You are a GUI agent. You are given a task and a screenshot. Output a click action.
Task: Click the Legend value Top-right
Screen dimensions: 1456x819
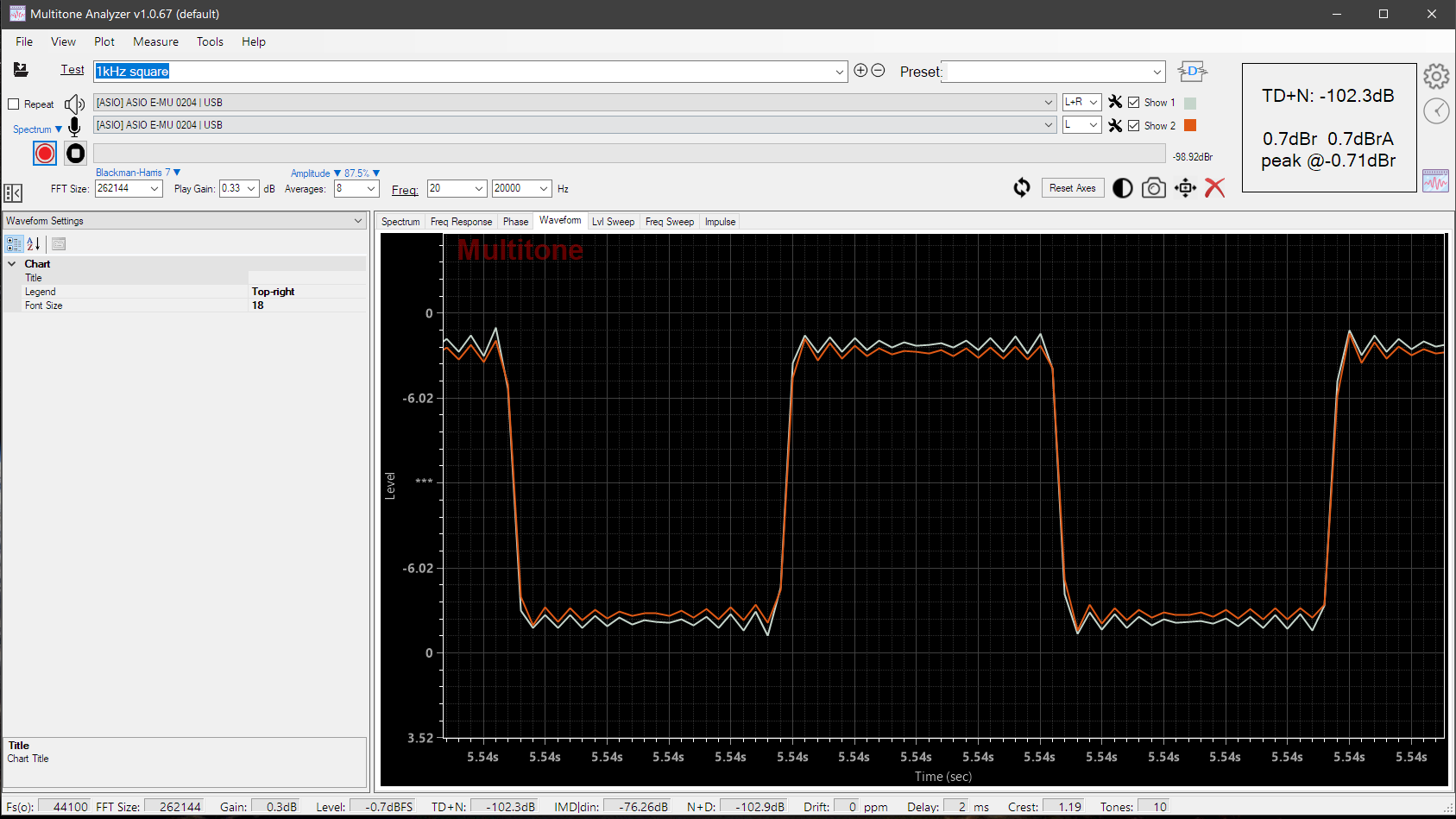tap(307, 292)
